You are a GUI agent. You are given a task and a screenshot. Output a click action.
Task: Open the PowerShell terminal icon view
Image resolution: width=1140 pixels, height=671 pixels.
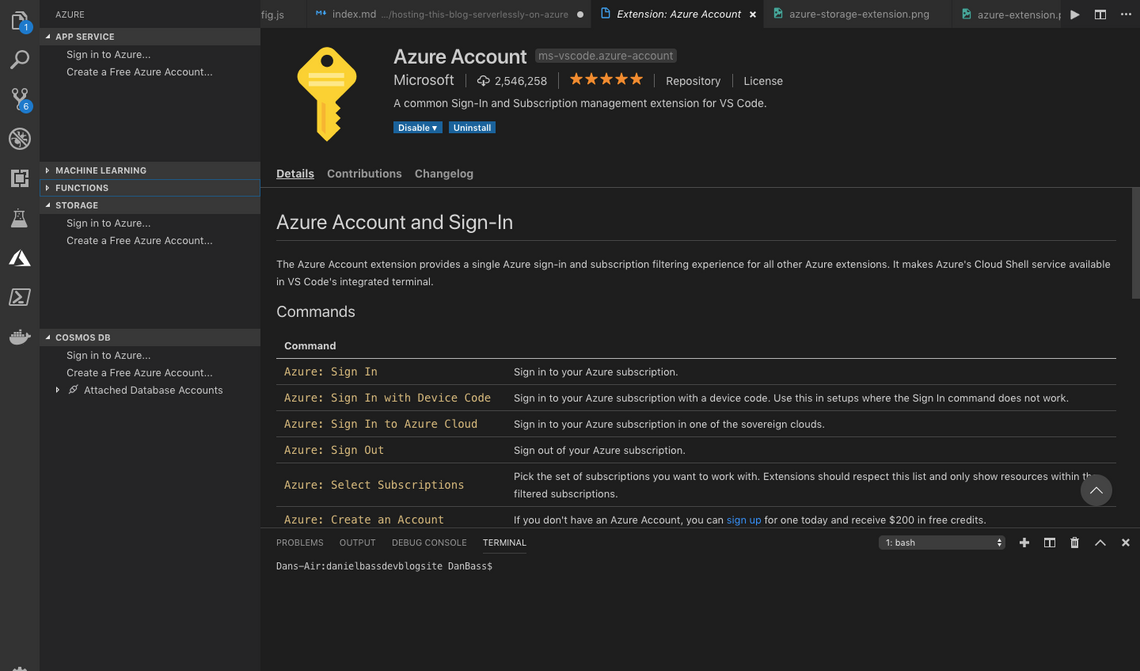coord(20,297)
